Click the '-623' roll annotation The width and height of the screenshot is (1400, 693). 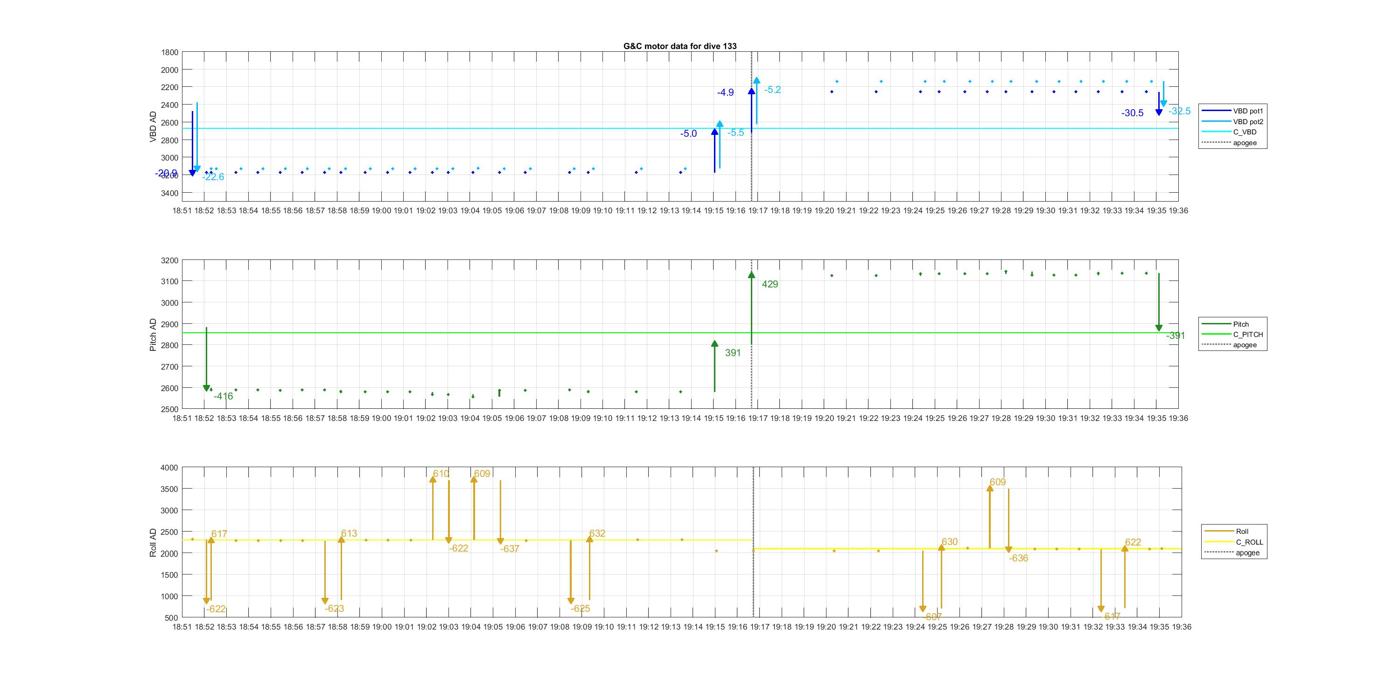coord(334,609)
